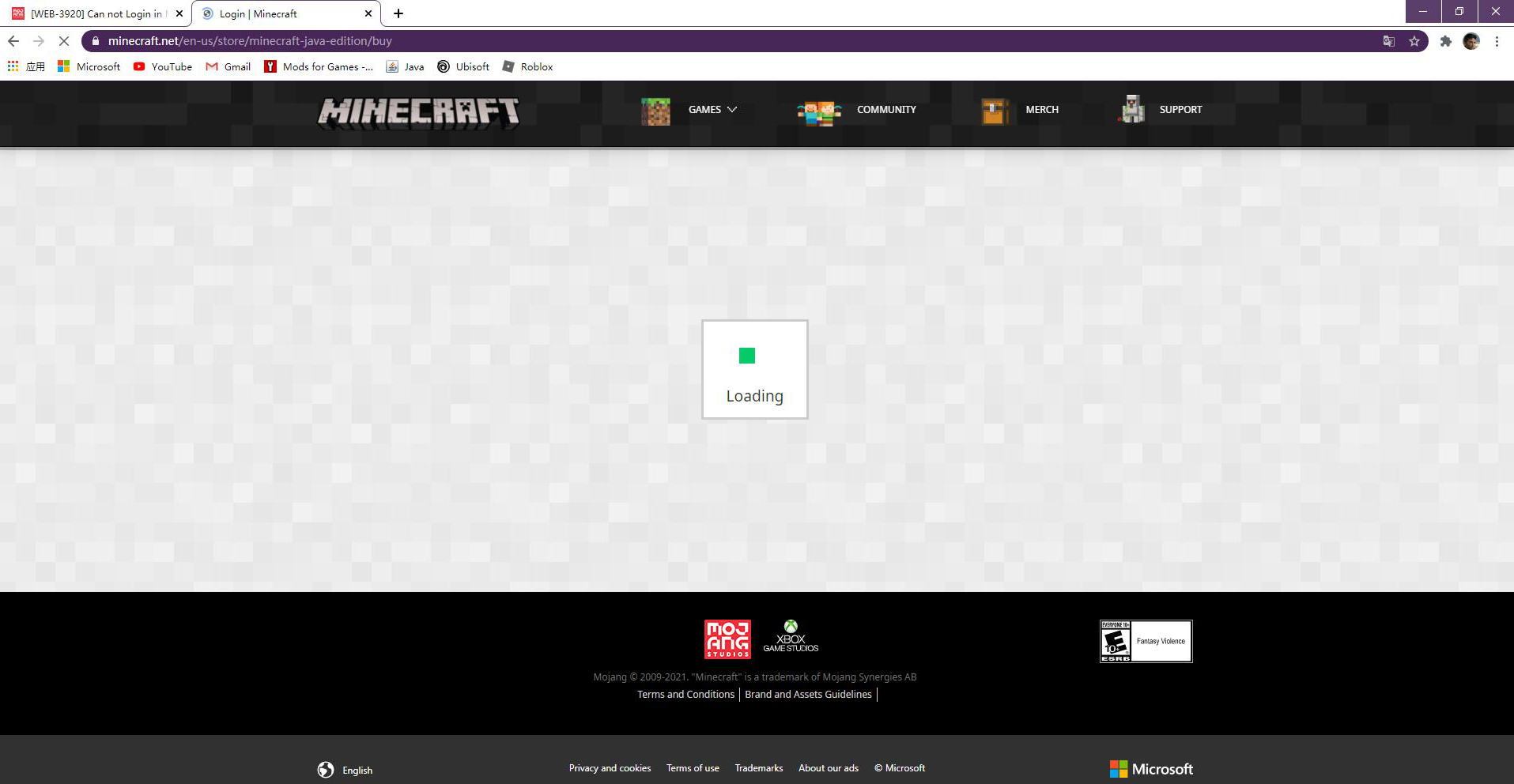The width and height of the screenshot is (1514, 784).
Task: Open the Chrome three-dot menu
Action: 1497,41
